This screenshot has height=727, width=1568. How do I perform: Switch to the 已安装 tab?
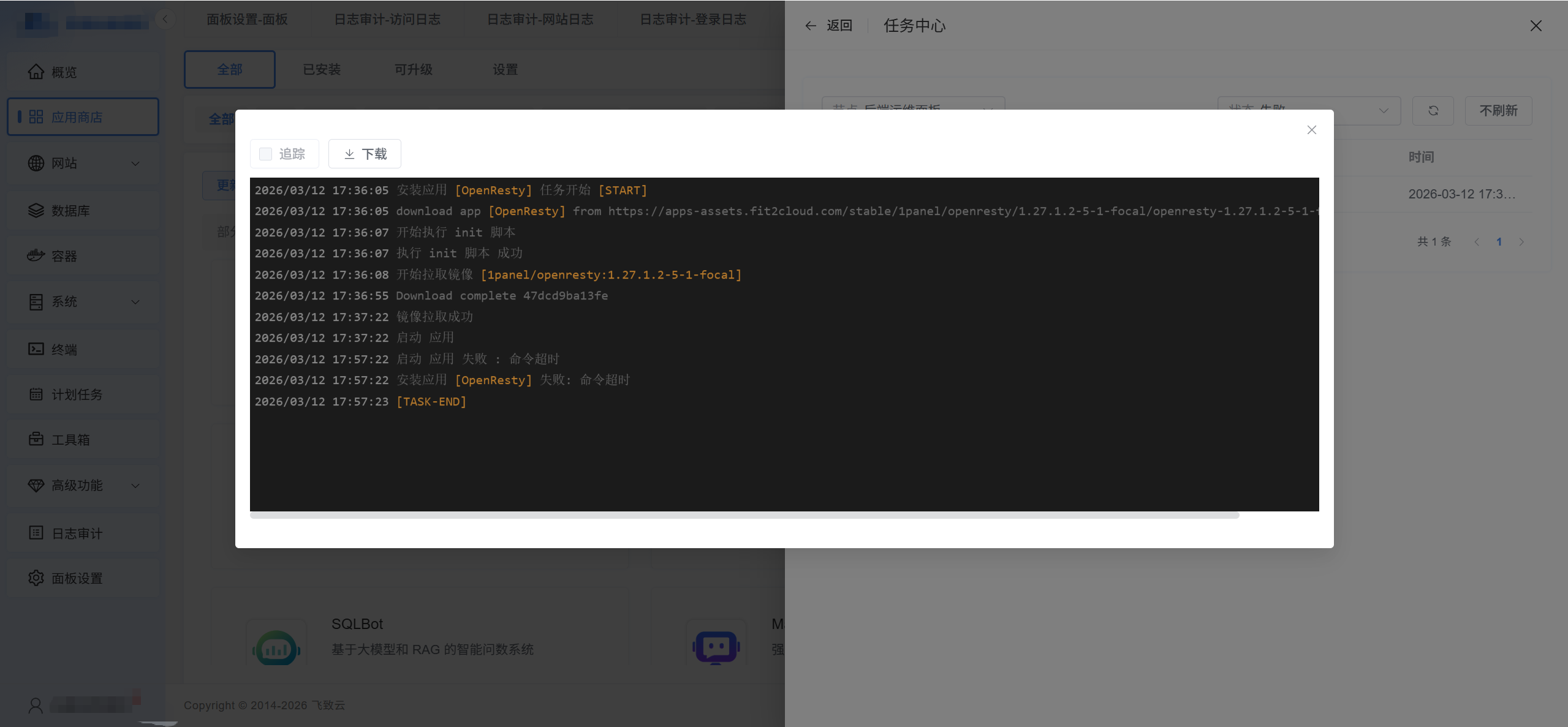[322, 70]
